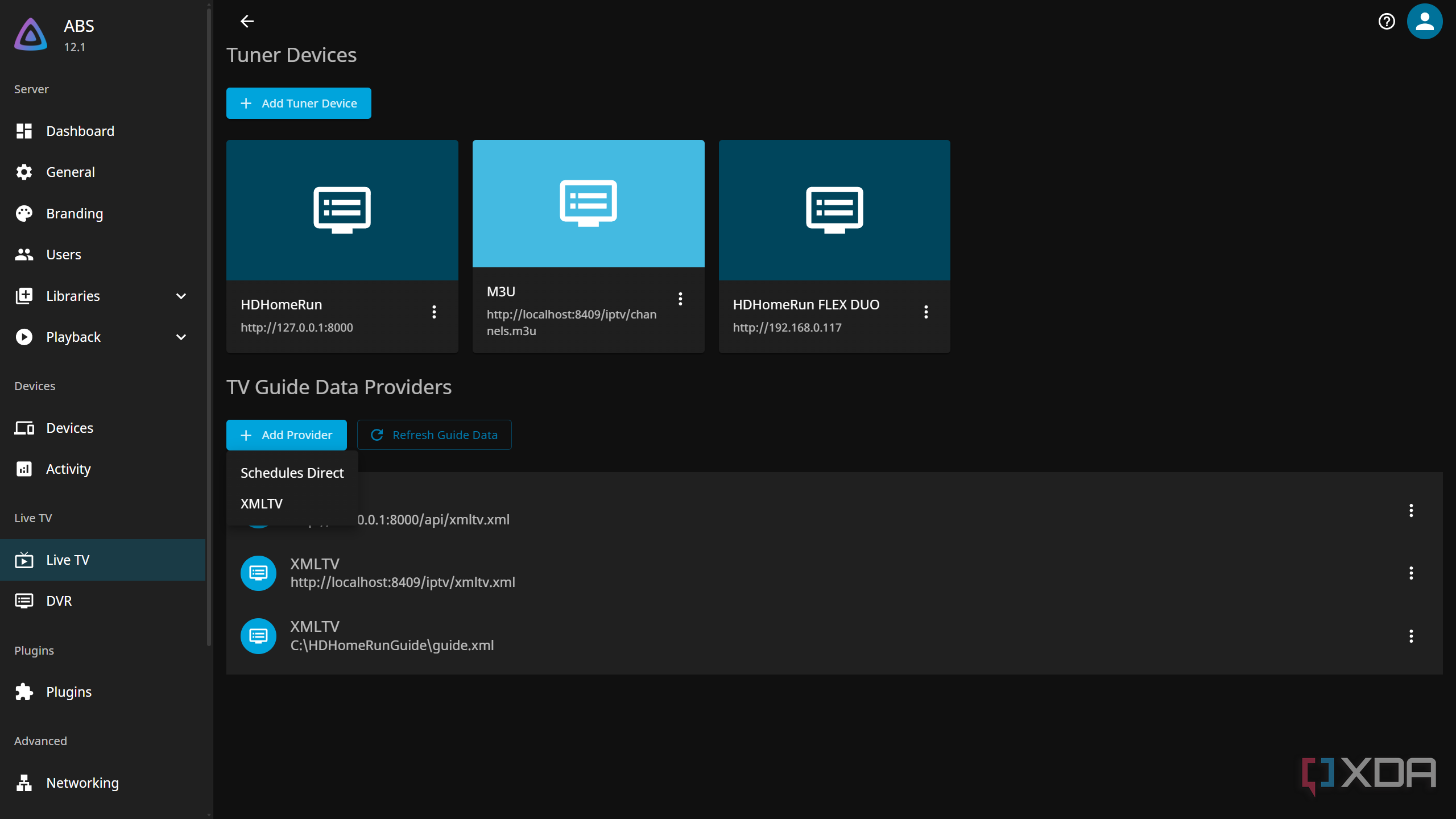Viewport: 1456px width, 819px height.
Task: Open the Activity page
Action: pos(102,469)
